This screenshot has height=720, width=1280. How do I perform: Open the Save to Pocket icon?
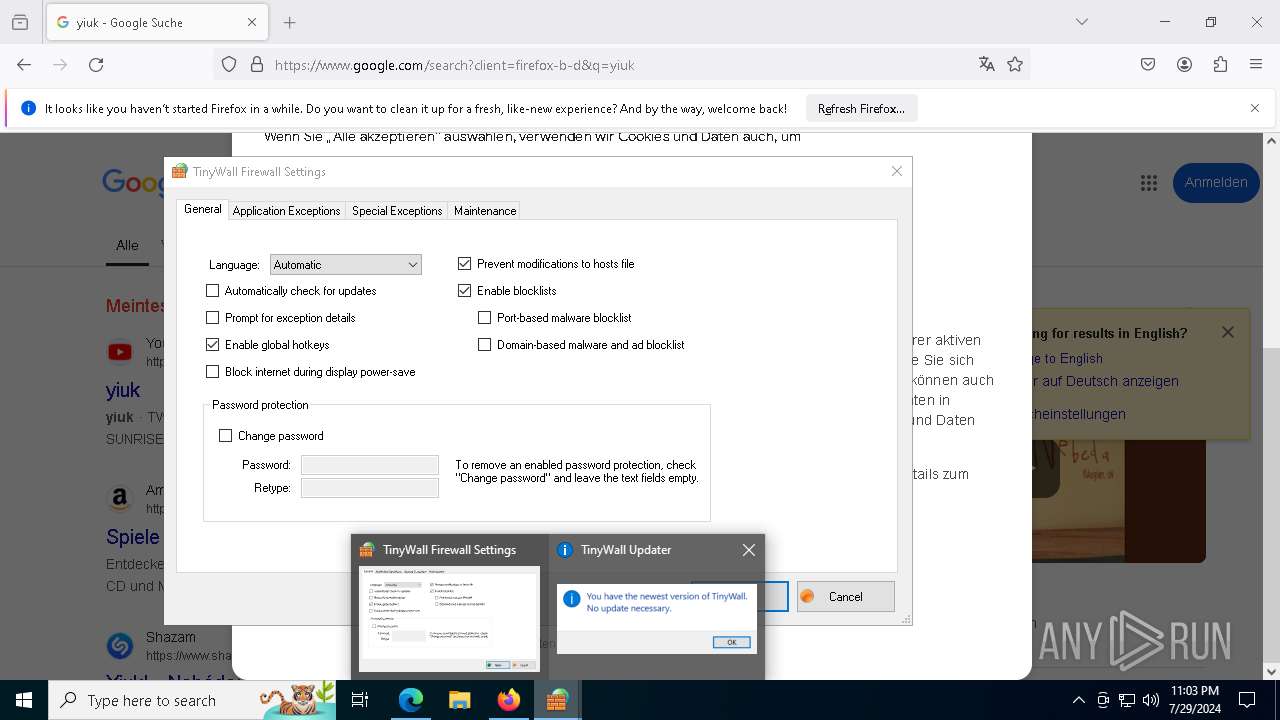coord(1148,65)
